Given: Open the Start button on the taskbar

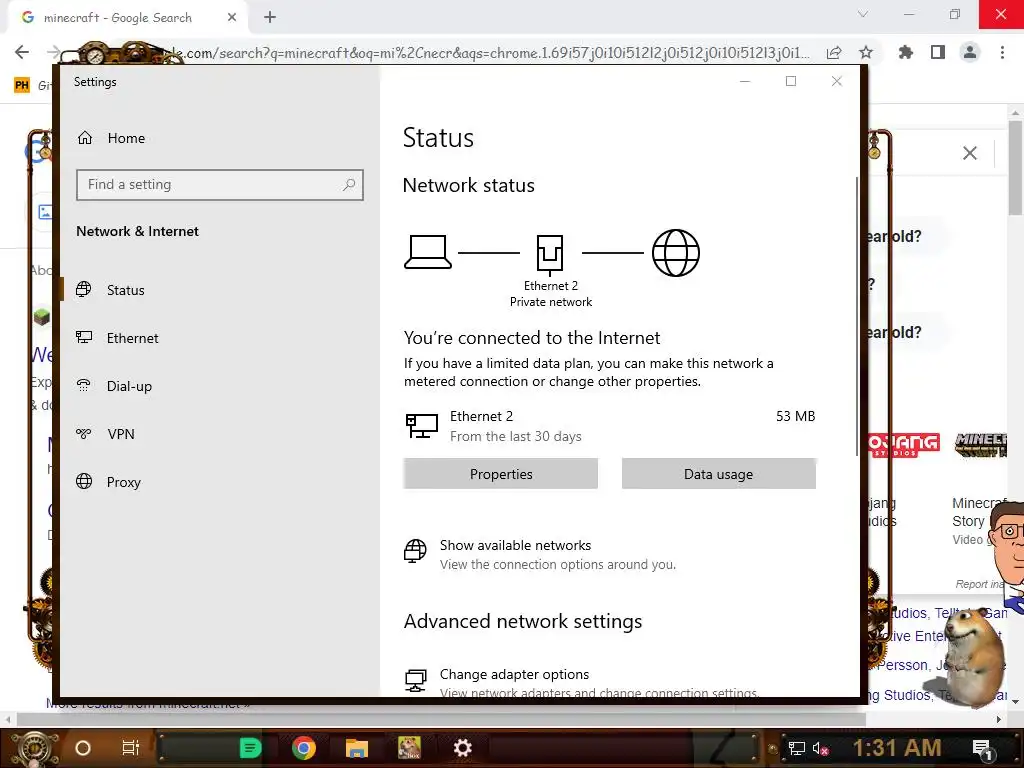Looking at the screenshot, I should point(33,748).
